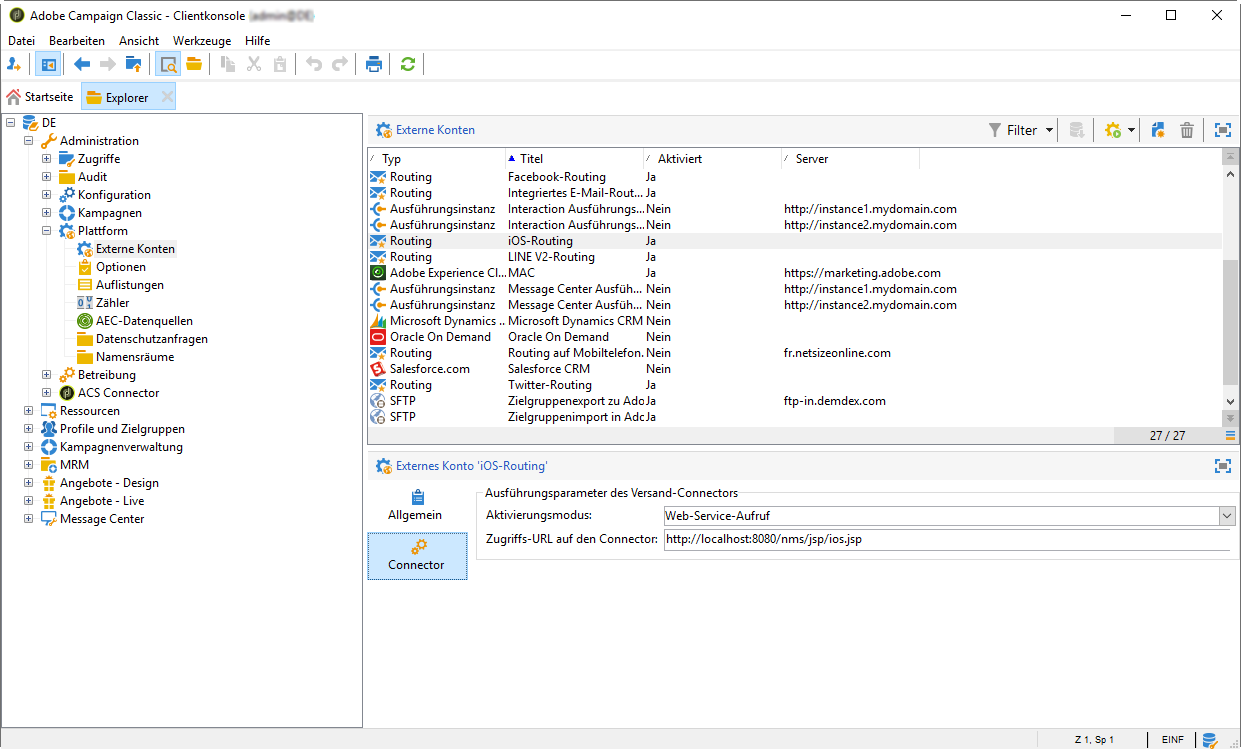Sort the list by Typ column
The width and height of the screenshot is (1241, 749).
(x=436, y=159)
